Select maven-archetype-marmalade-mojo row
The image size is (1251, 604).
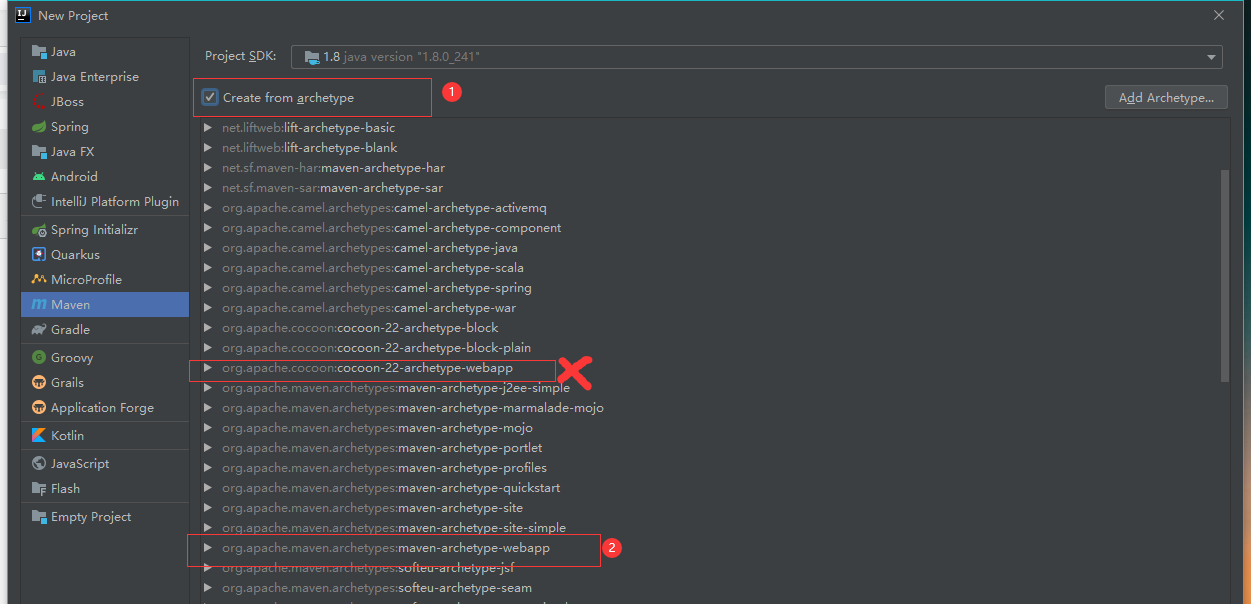708,408
